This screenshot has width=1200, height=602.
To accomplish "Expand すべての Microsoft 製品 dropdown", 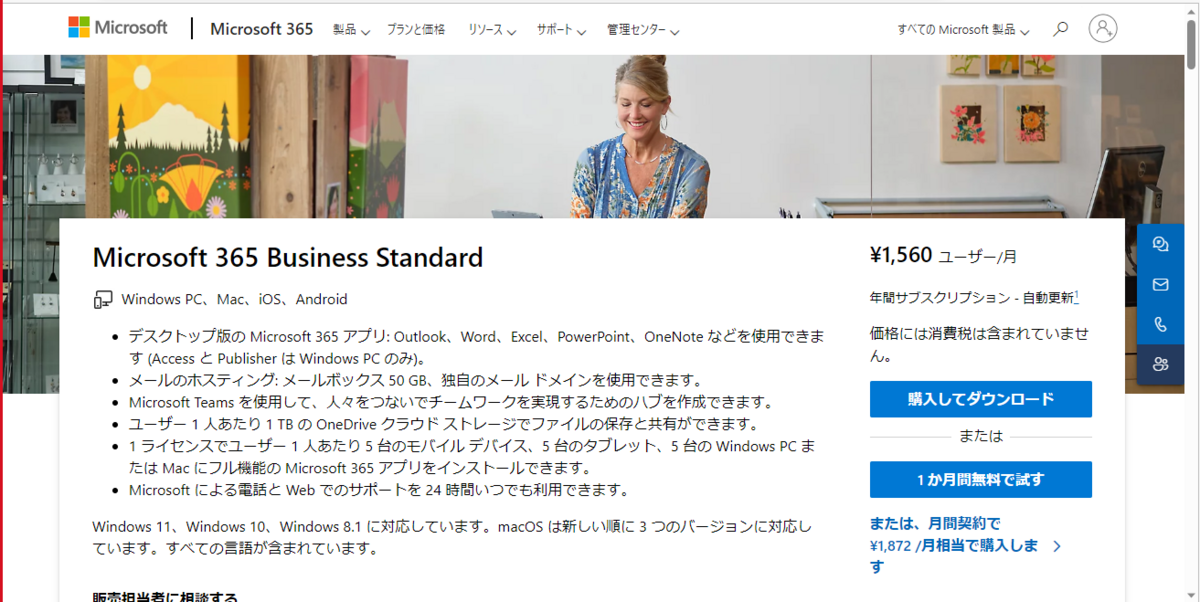I will click(x=963, y=30).
